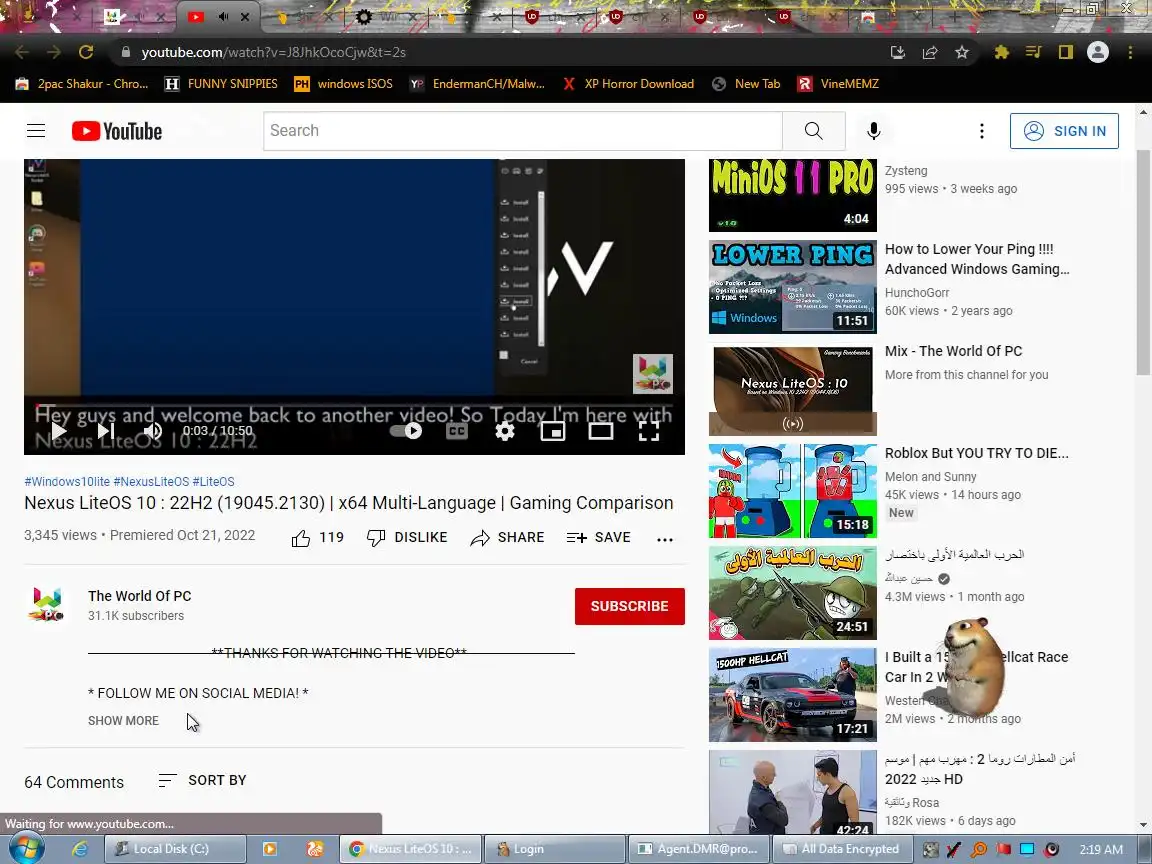Click the address bar URL

273,52
